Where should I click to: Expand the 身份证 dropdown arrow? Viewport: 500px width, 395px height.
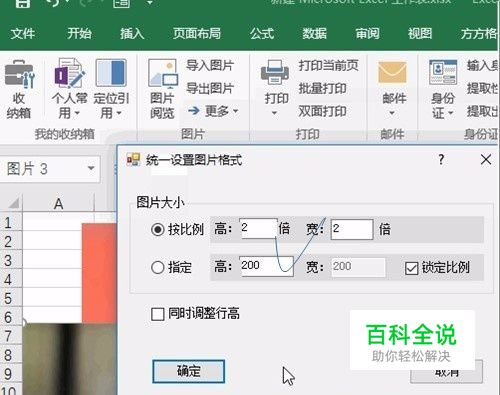point(450,113)
